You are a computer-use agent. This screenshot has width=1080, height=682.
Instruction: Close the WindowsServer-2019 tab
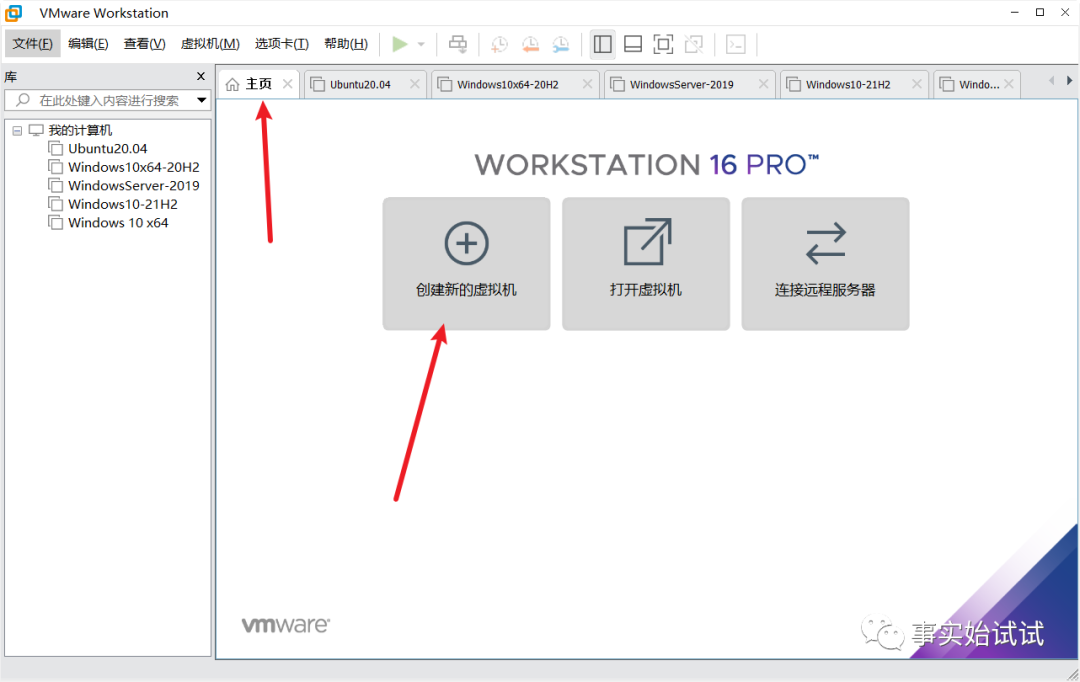click(x=763, y=84)
